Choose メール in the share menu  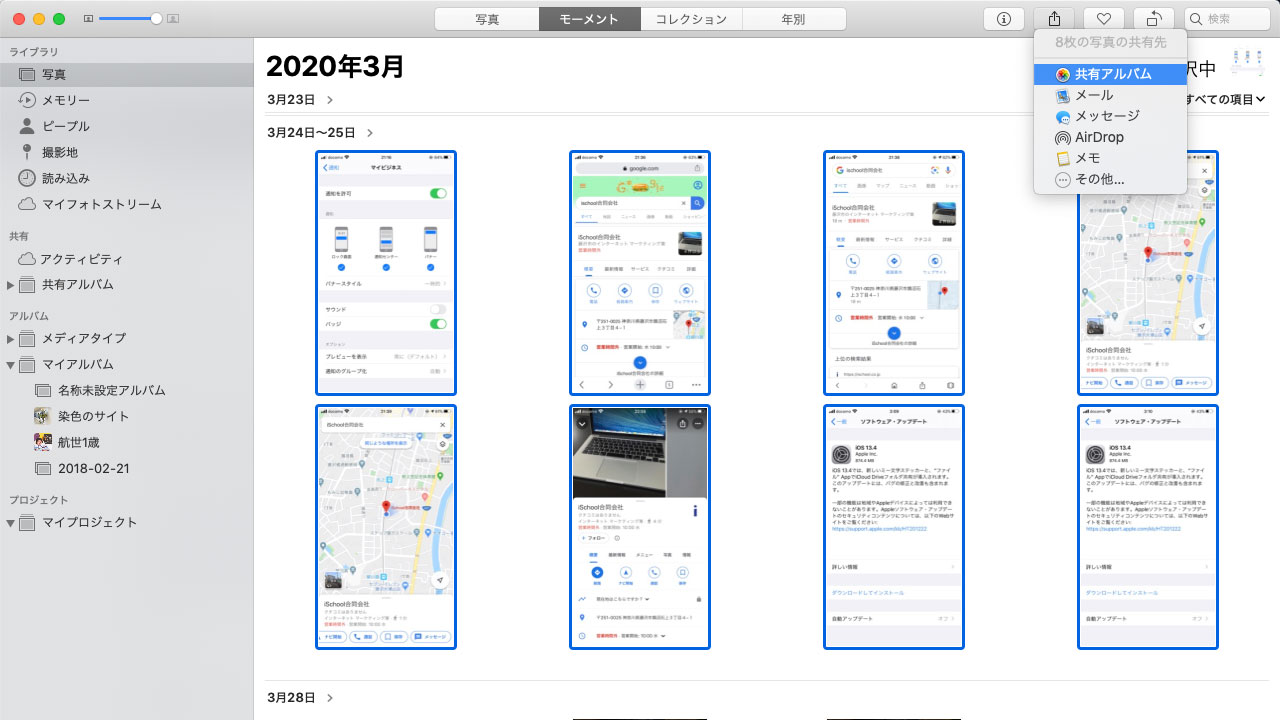click(x=1093, y=95)
